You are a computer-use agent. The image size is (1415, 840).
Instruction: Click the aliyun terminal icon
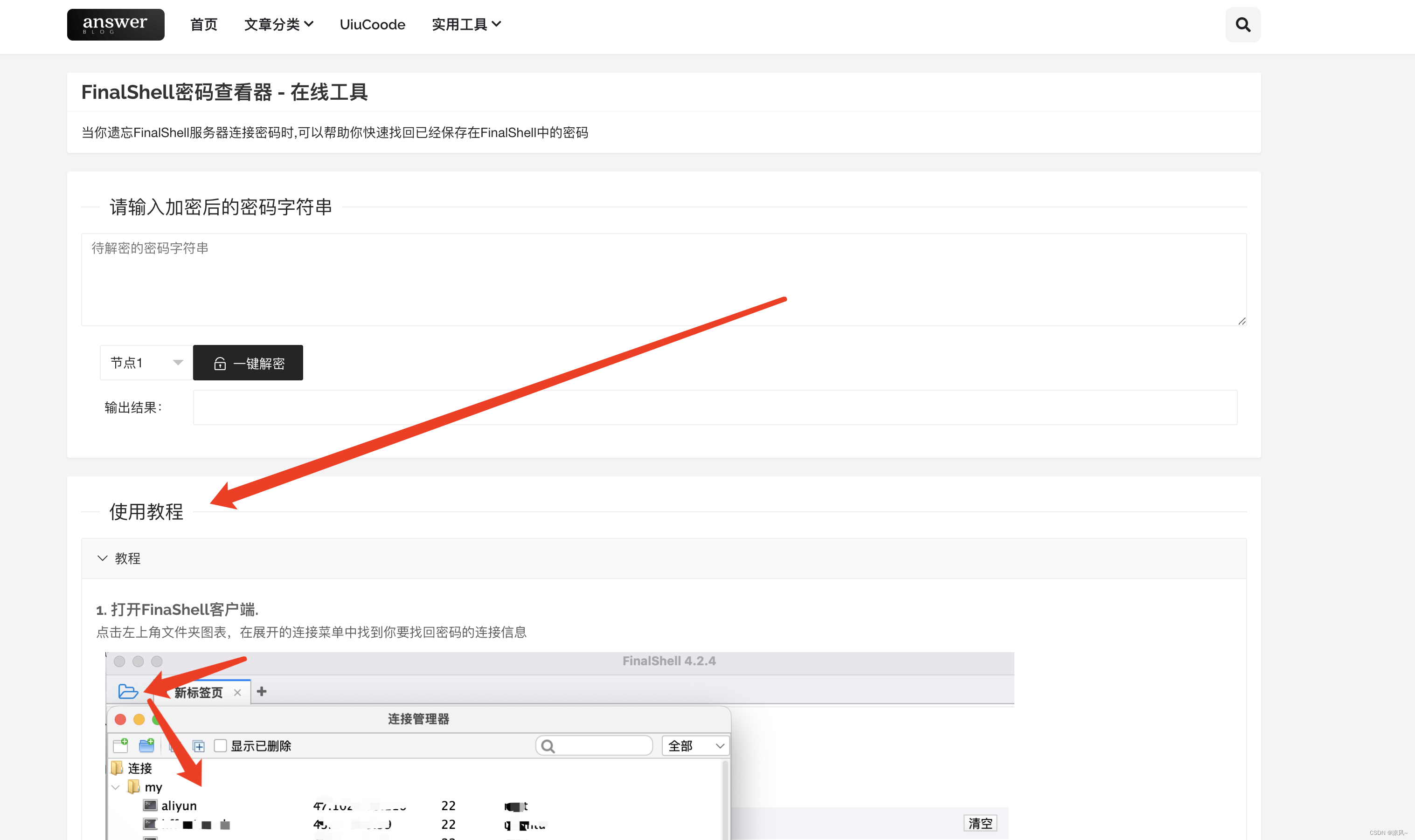tap(150, 805)
